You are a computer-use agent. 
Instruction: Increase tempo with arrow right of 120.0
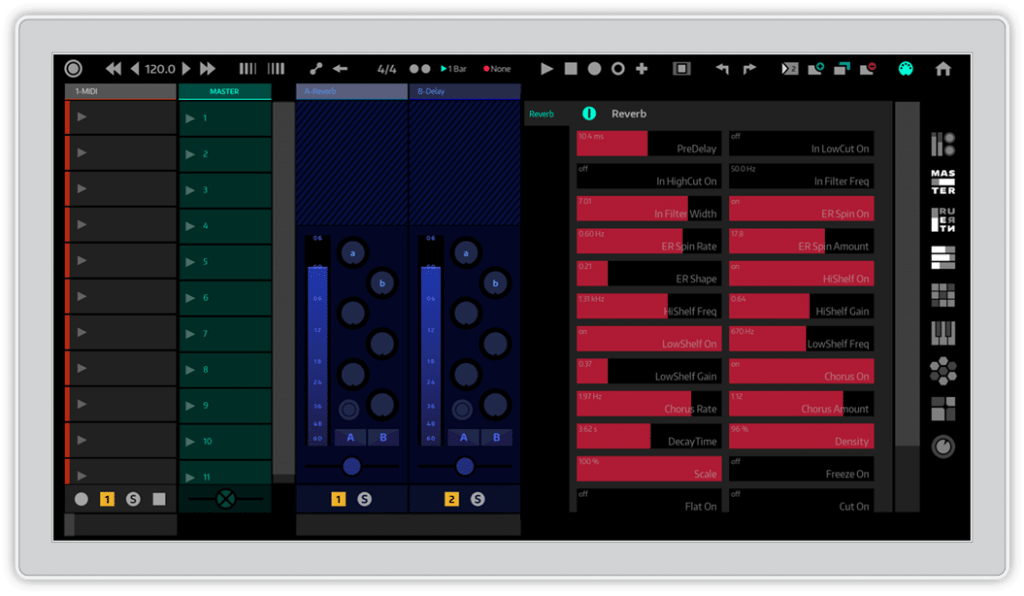(x=185, y=69)
